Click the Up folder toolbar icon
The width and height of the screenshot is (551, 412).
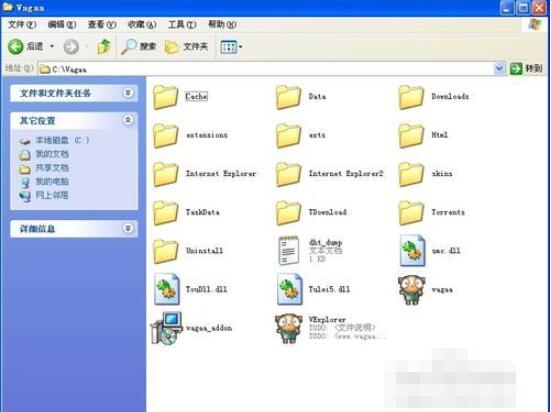tap(104, 46)
